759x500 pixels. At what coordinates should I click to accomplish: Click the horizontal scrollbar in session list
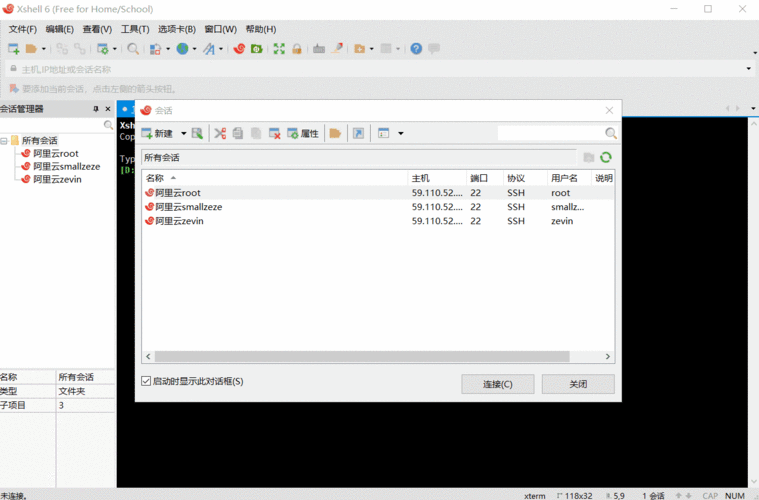[x=362, y=357]
